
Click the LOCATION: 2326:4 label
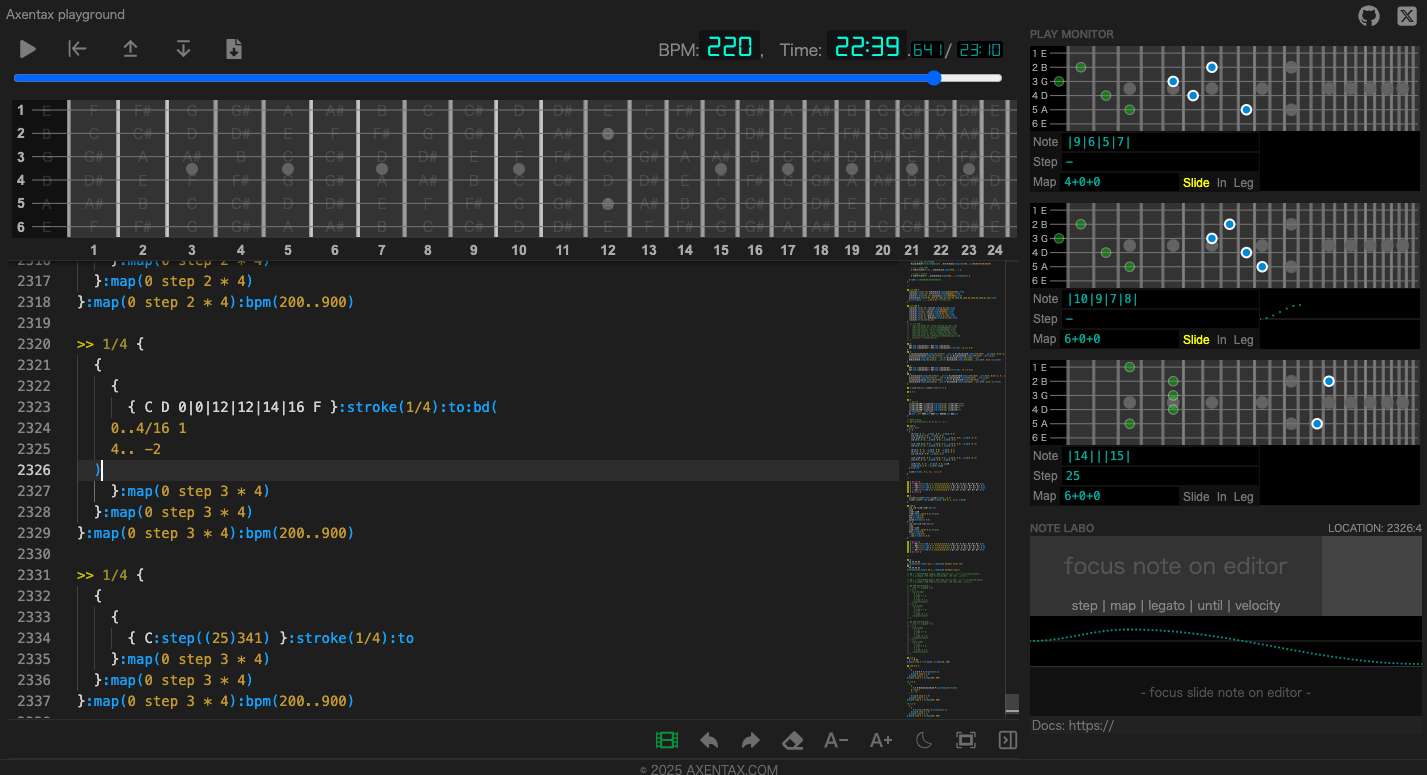[x=1375, y=528]
